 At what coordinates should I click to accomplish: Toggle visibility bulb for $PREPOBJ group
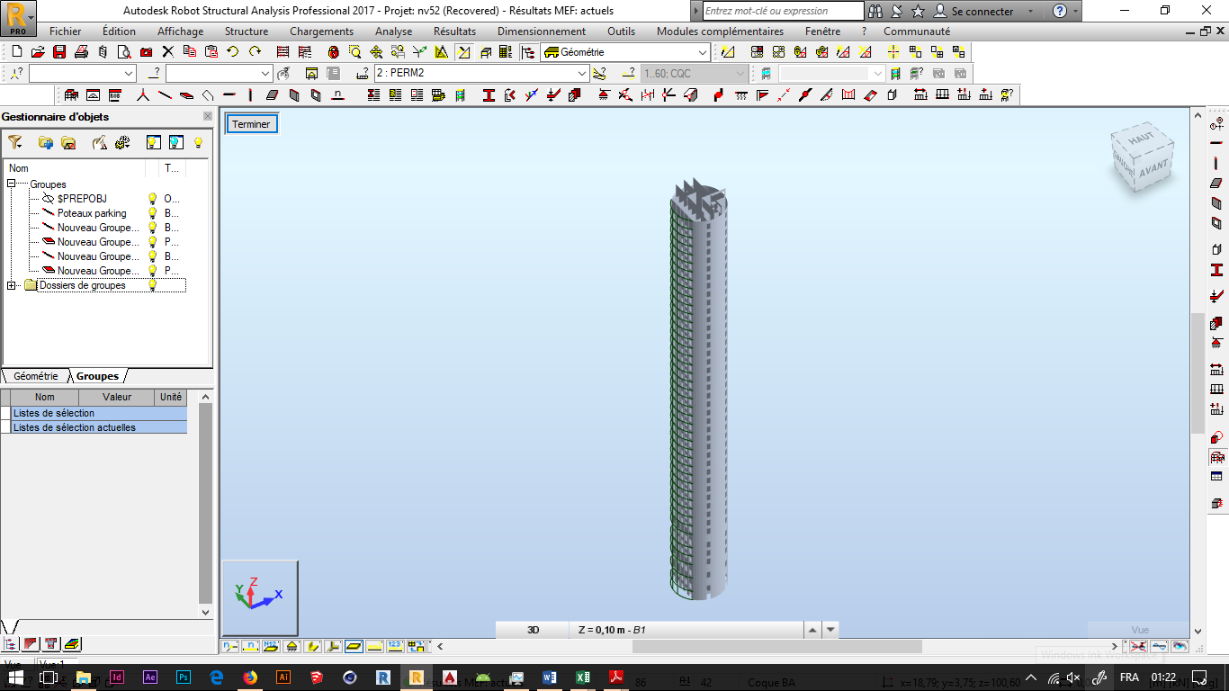click(153, 199)
